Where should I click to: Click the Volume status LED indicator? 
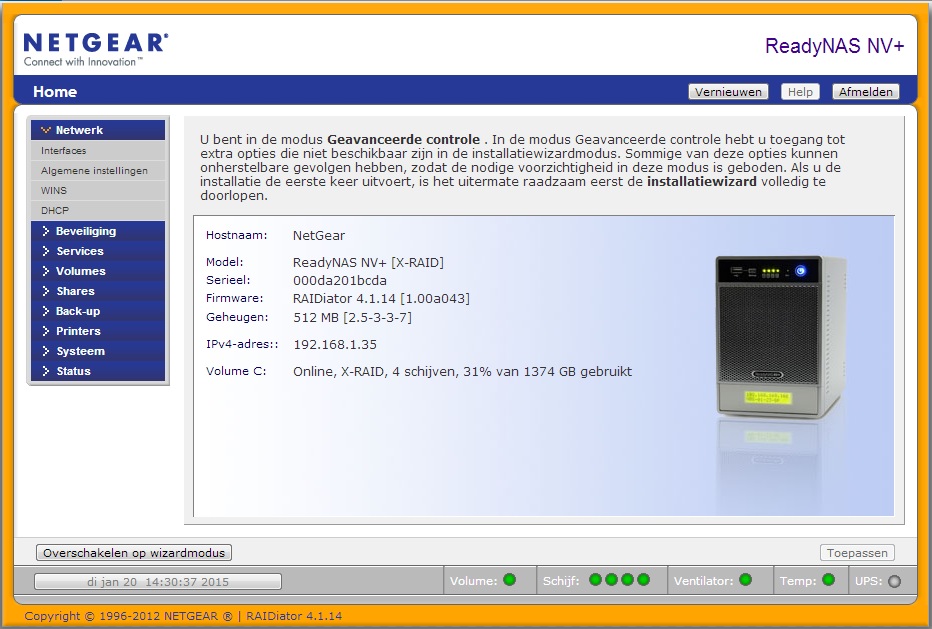point(509,580)
